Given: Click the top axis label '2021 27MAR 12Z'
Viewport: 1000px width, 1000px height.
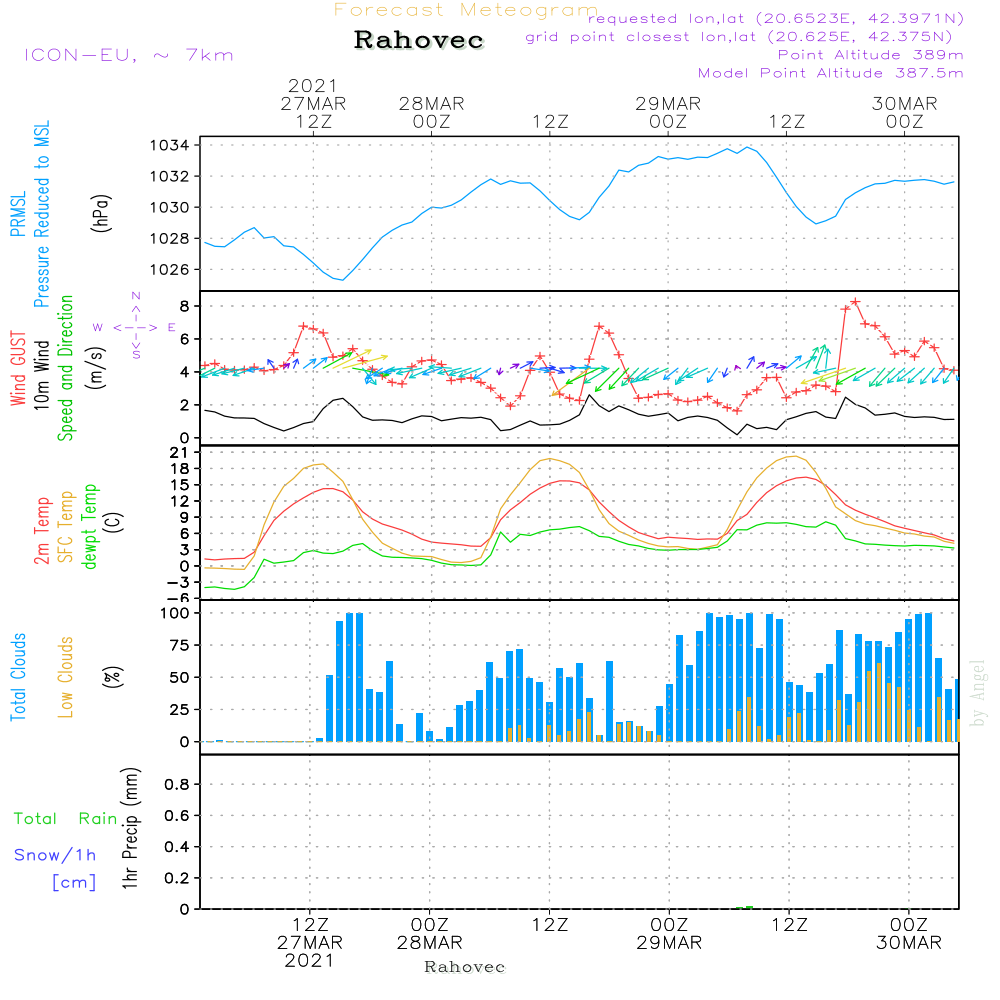Looking at the screenshot, I should (x=313, y=103).
